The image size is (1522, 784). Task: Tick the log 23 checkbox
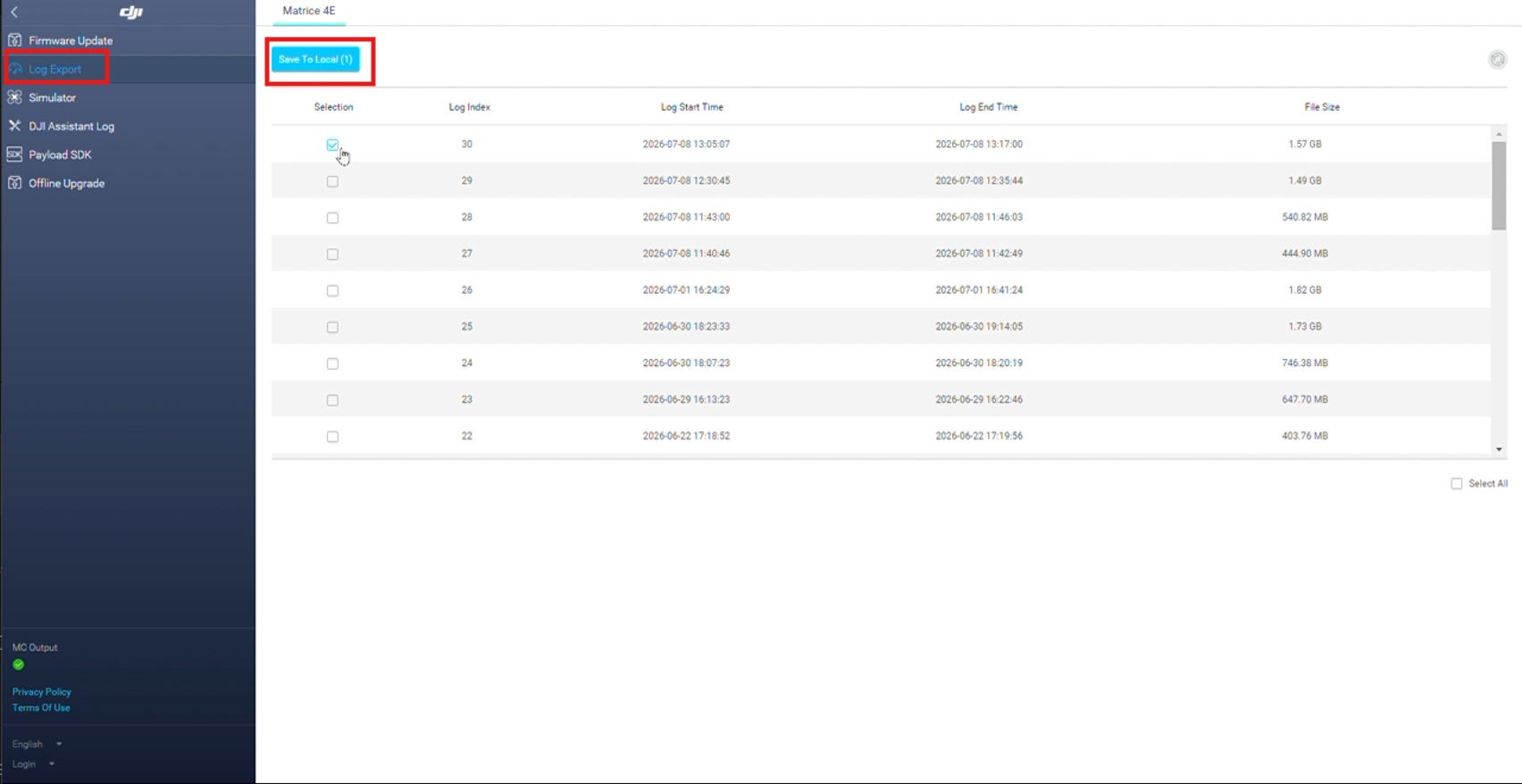[332, 400]
